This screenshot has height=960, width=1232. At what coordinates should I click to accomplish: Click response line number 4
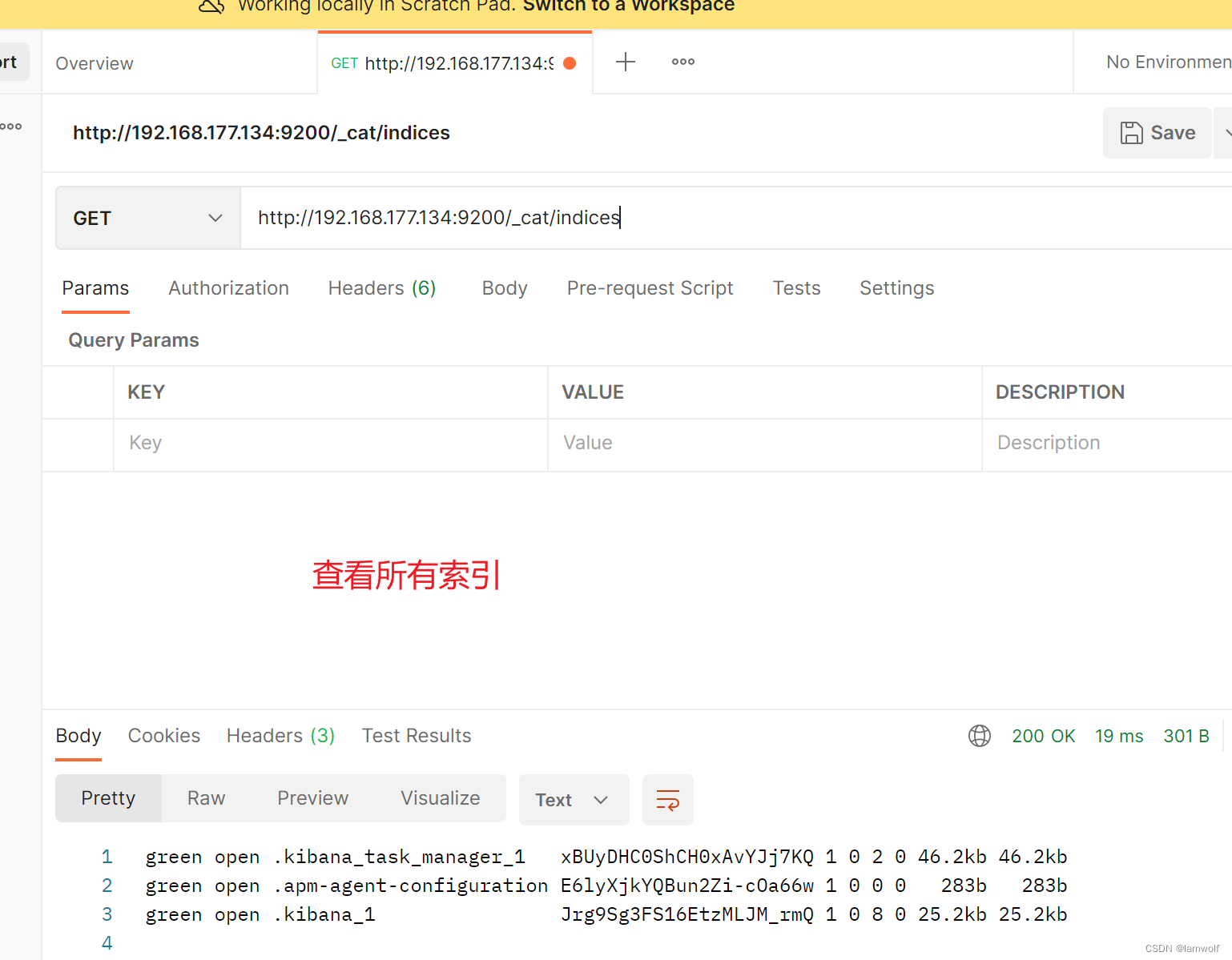[x=107, y=943]
